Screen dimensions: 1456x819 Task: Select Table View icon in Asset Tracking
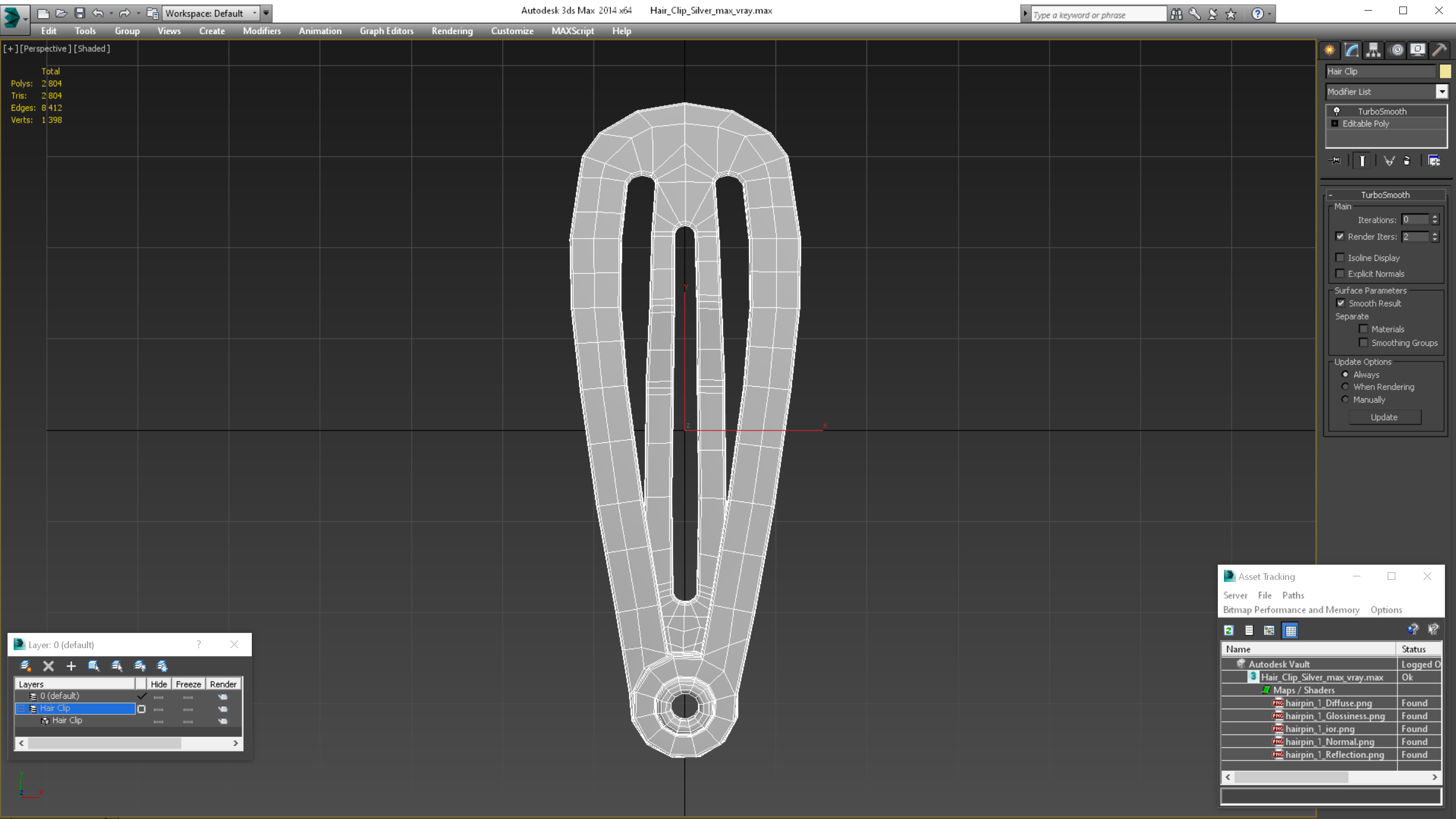click(1290, 630)
